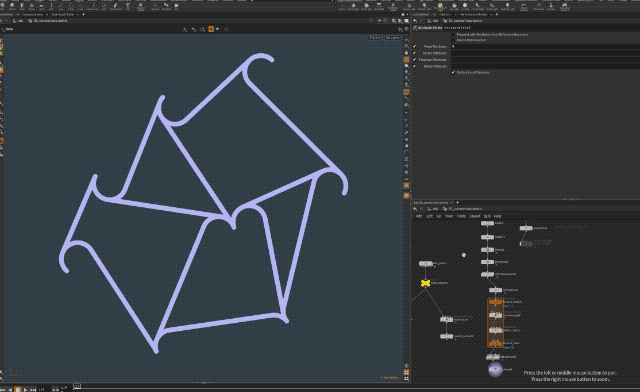
Task: Open the Tools menu in network editor
Action: 461,216
